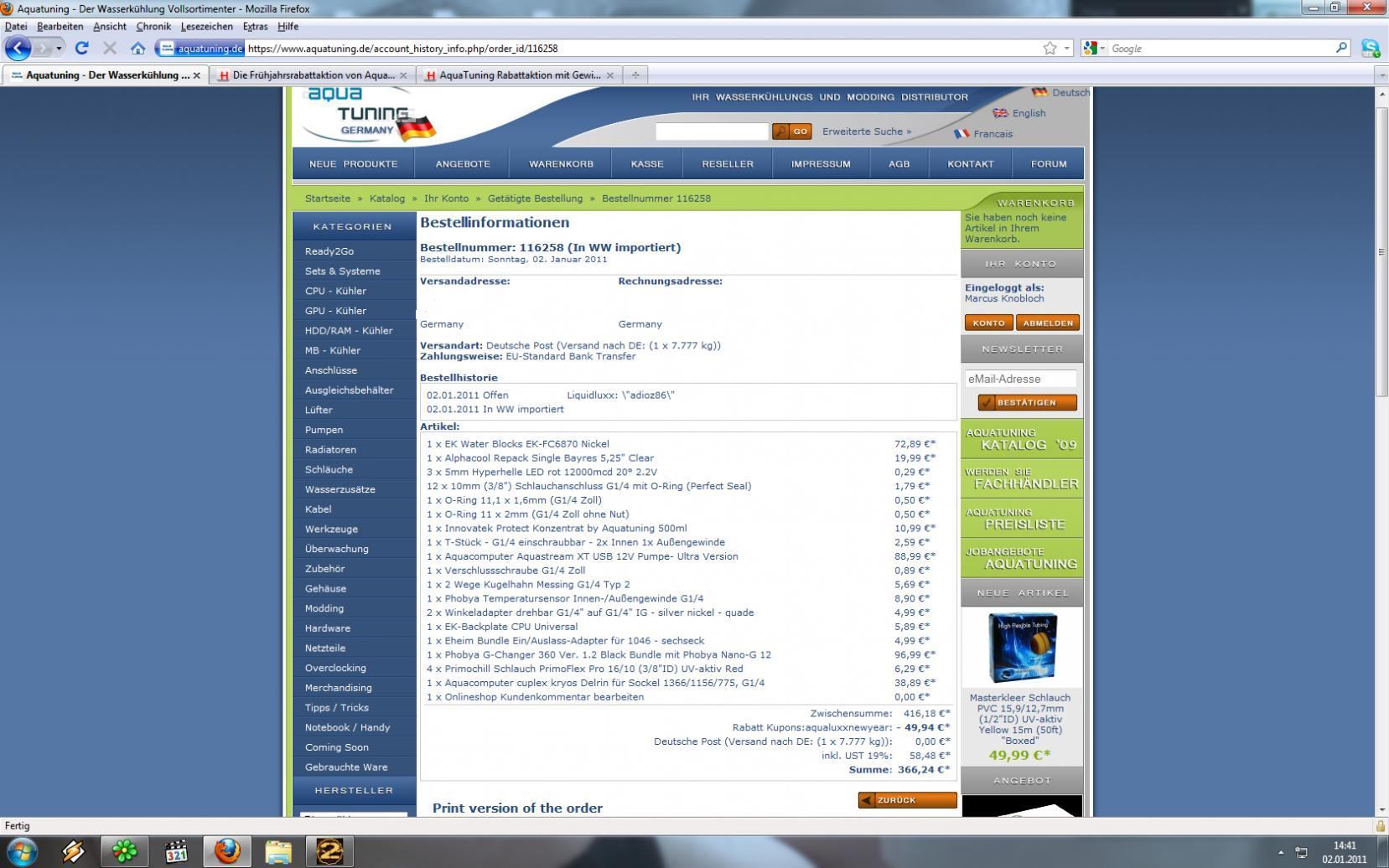The width and height of the screenshot is (1389, 868).
Task: Click Getätigte Bestellung breadcrumb
Action: point(535,199)
